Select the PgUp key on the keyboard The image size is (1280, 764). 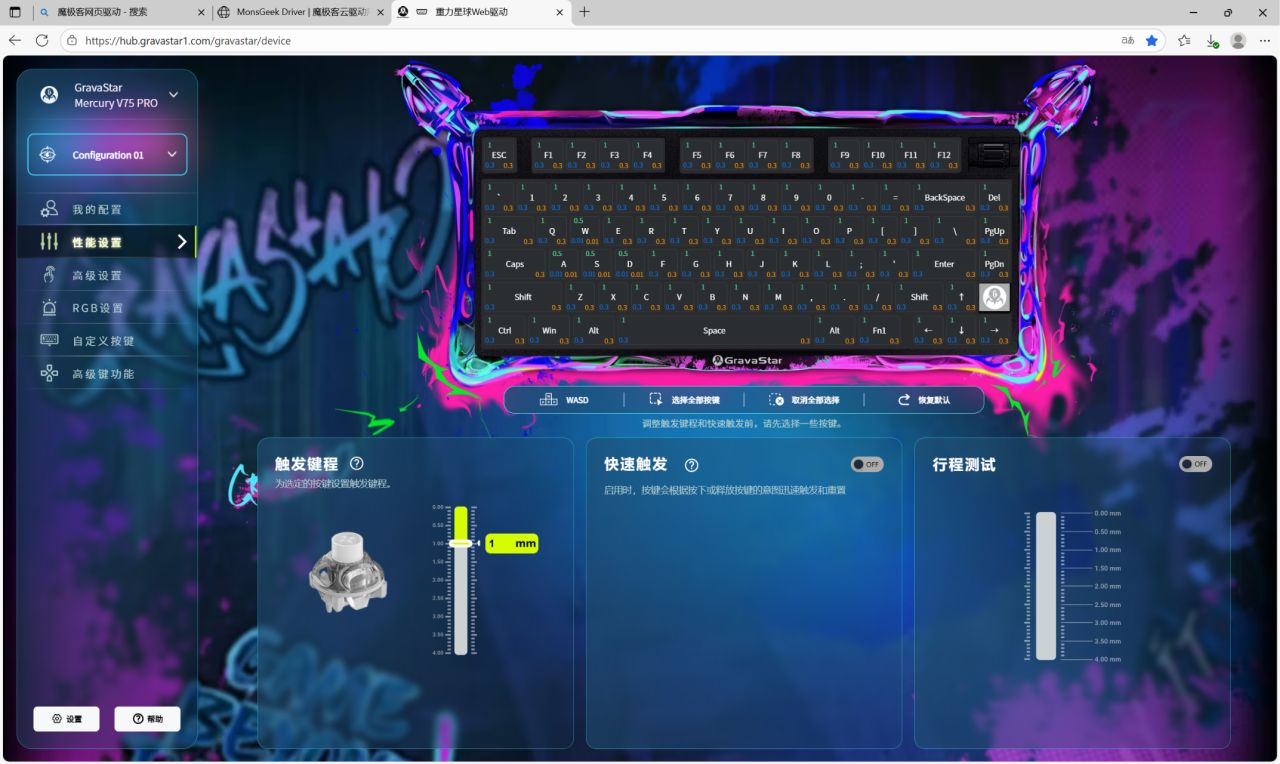coord(994,231)
